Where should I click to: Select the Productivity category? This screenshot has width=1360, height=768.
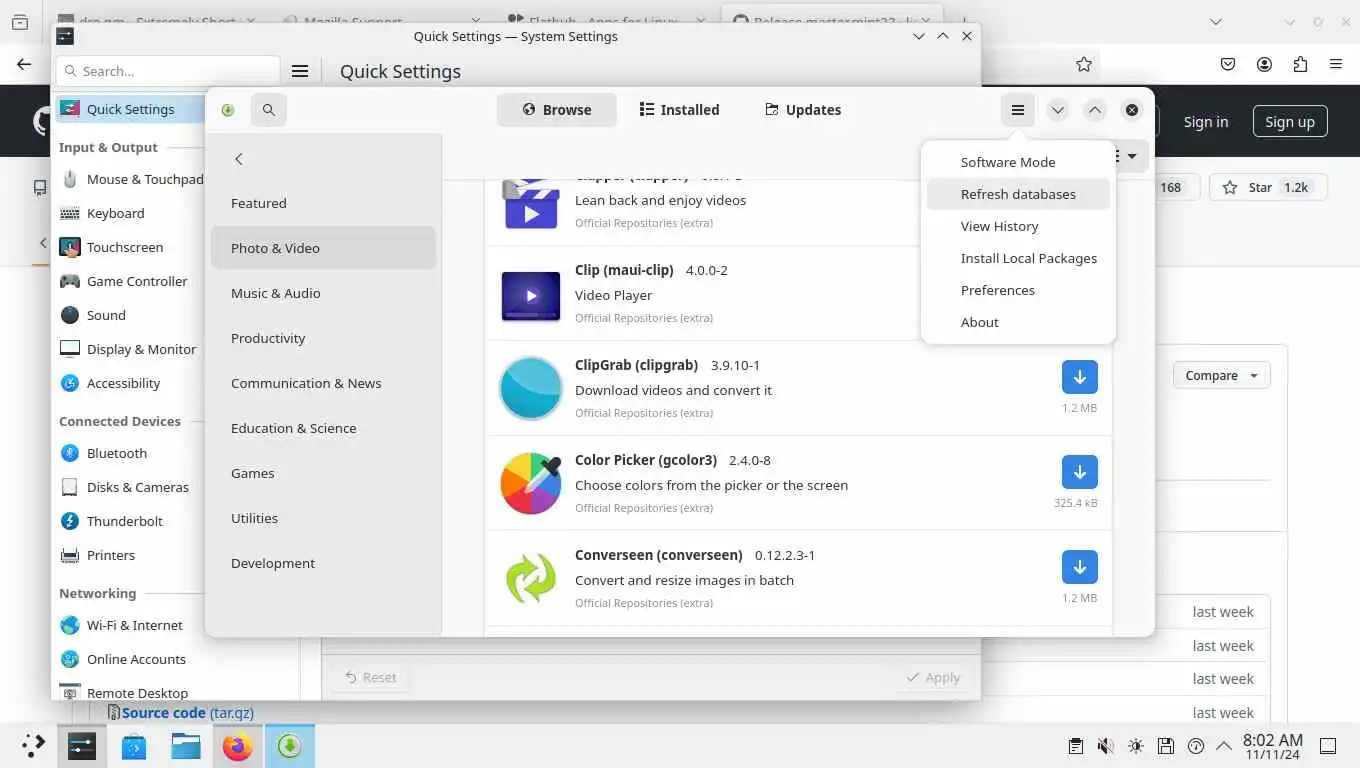[323, 338]
